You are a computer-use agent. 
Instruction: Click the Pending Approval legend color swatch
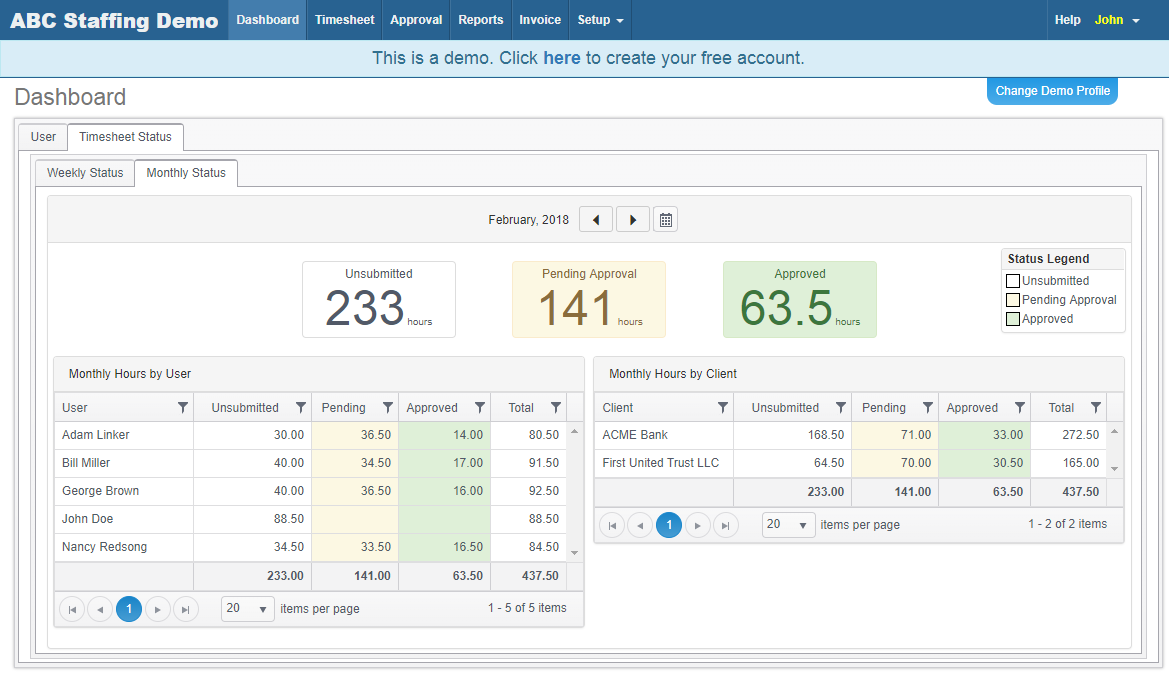(x=1013, y=300)
